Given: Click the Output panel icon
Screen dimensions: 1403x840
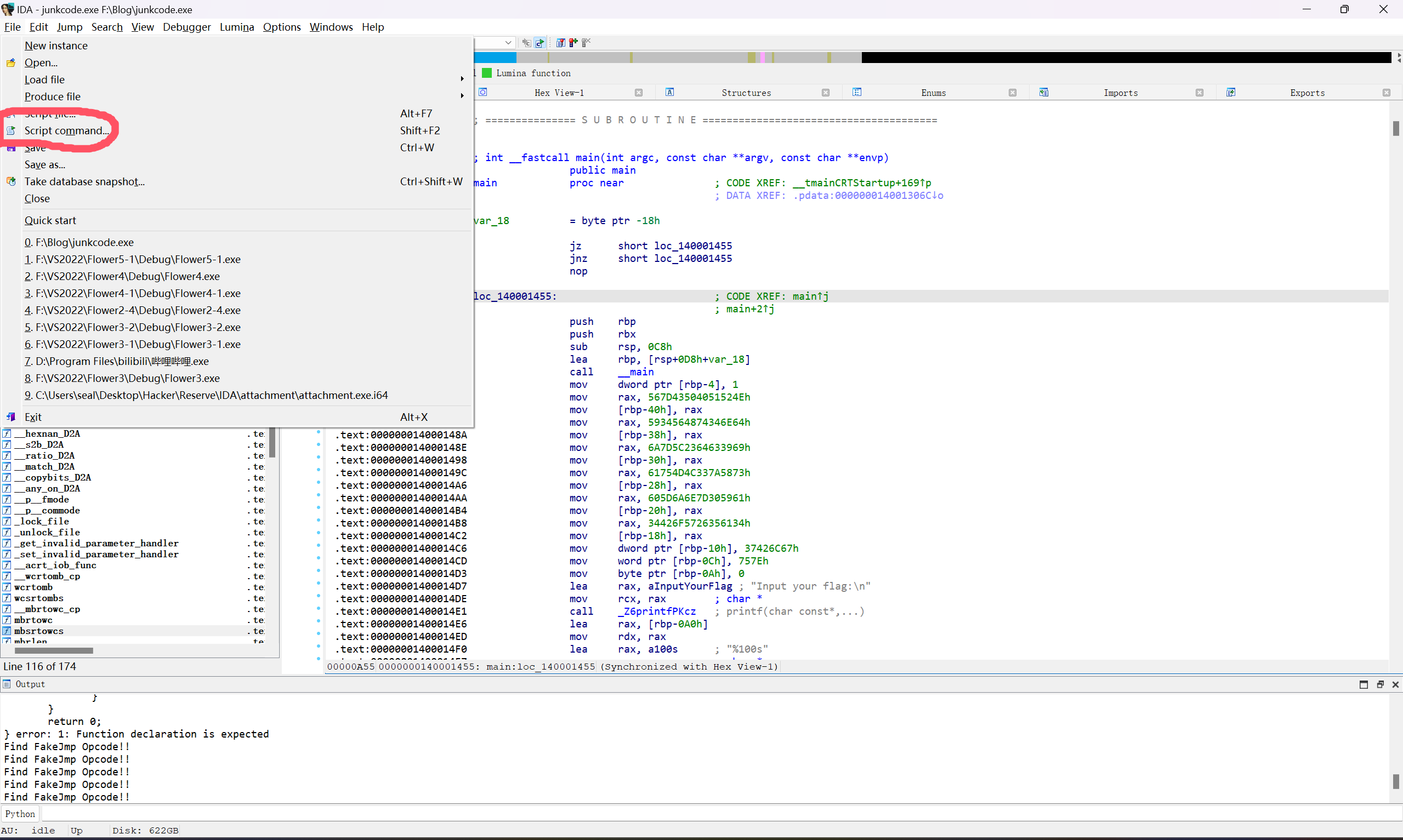Looking at the screenshot, I should [7, 684].
